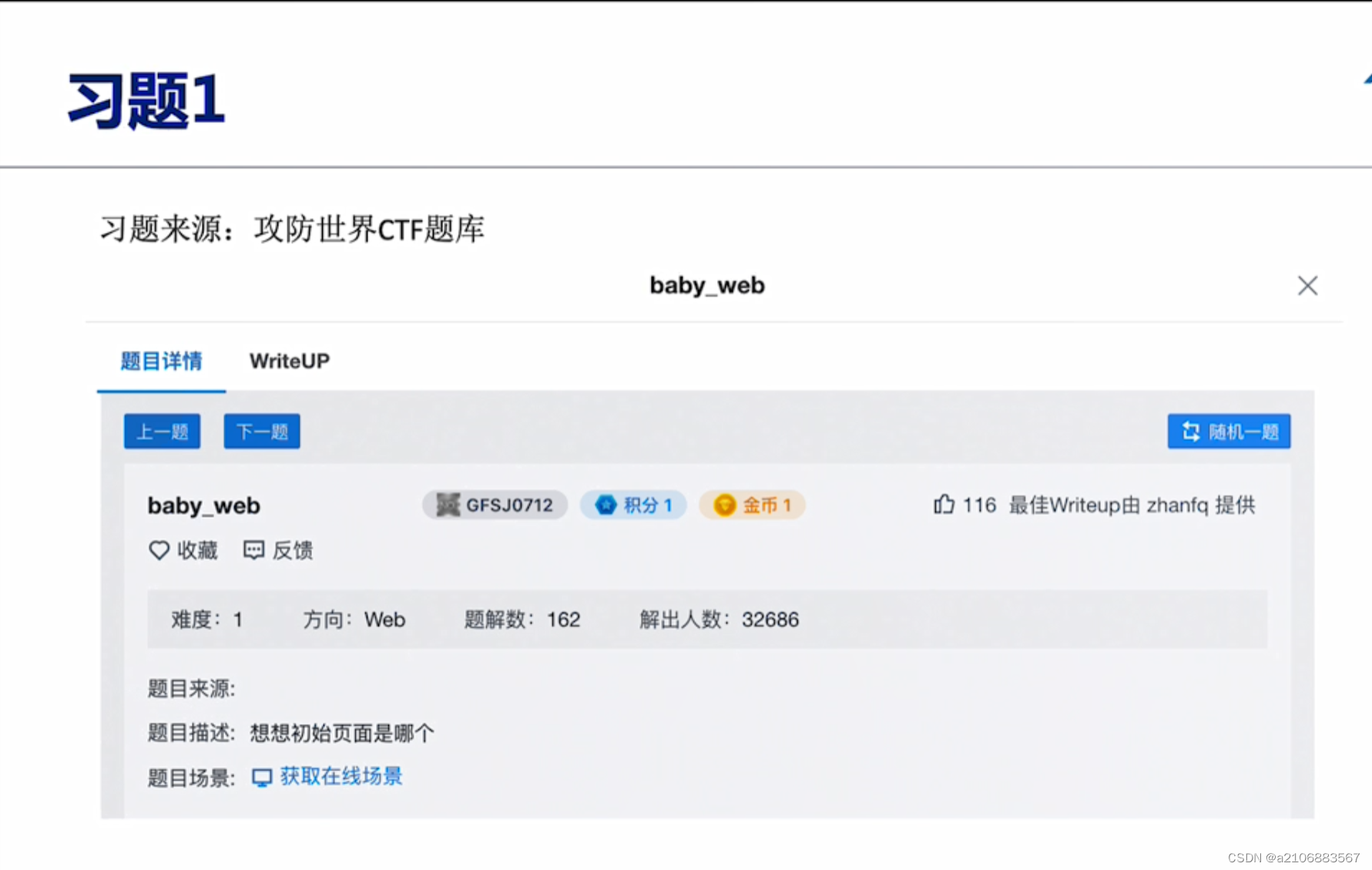This screenshot has width=1372, height=870.
Task: Click the difficulty value 1 indicator
Action: coord(239,619)
